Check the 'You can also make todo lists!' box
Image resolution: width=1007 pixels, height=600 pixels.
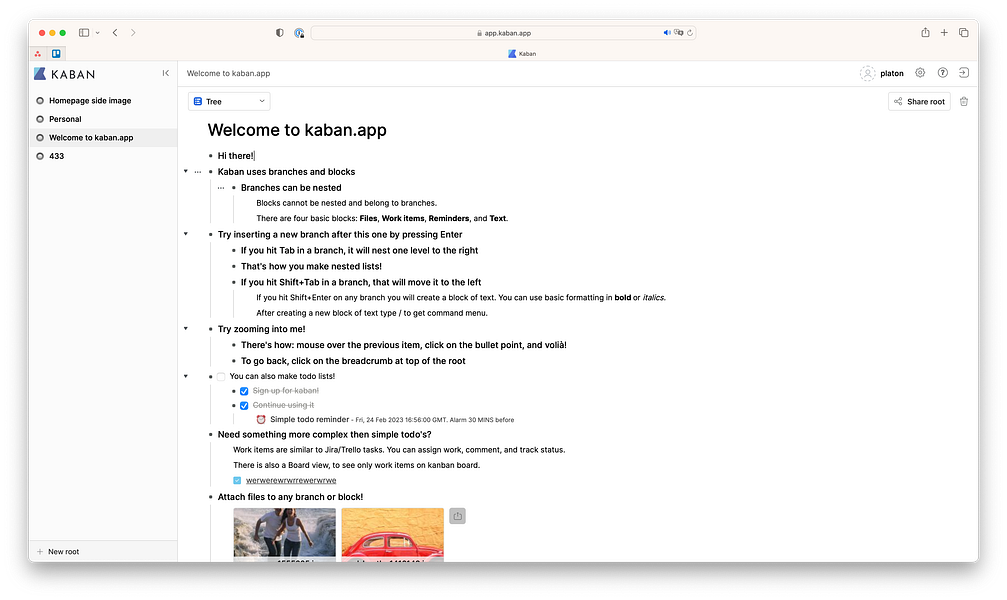(x=221, y=376)
